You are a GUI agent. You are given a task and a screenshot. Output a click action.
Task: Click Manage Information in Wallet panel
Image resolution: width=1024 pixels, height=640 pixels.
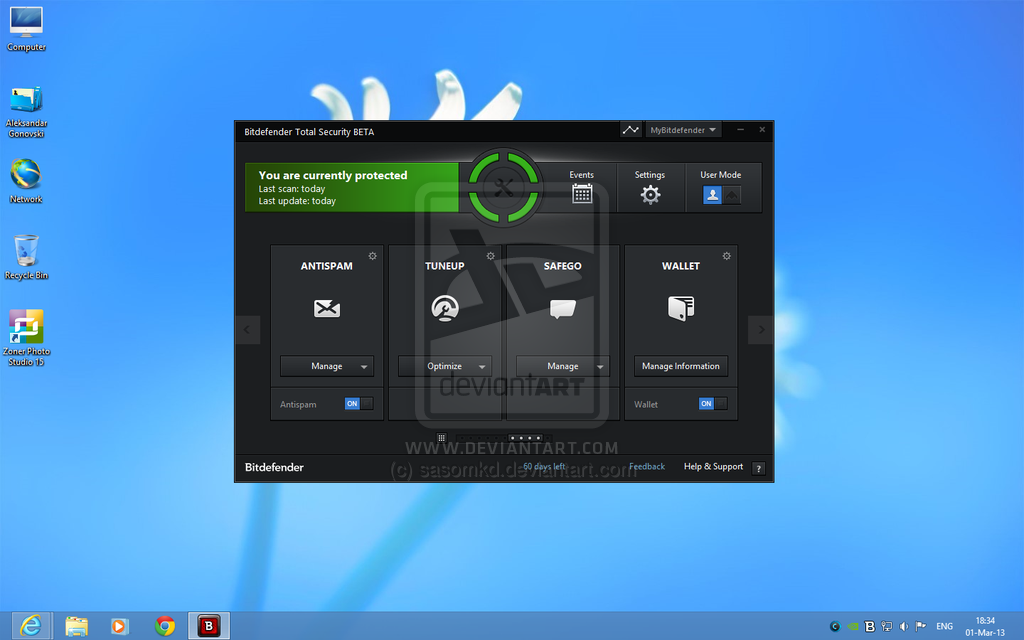coord(680,366)
